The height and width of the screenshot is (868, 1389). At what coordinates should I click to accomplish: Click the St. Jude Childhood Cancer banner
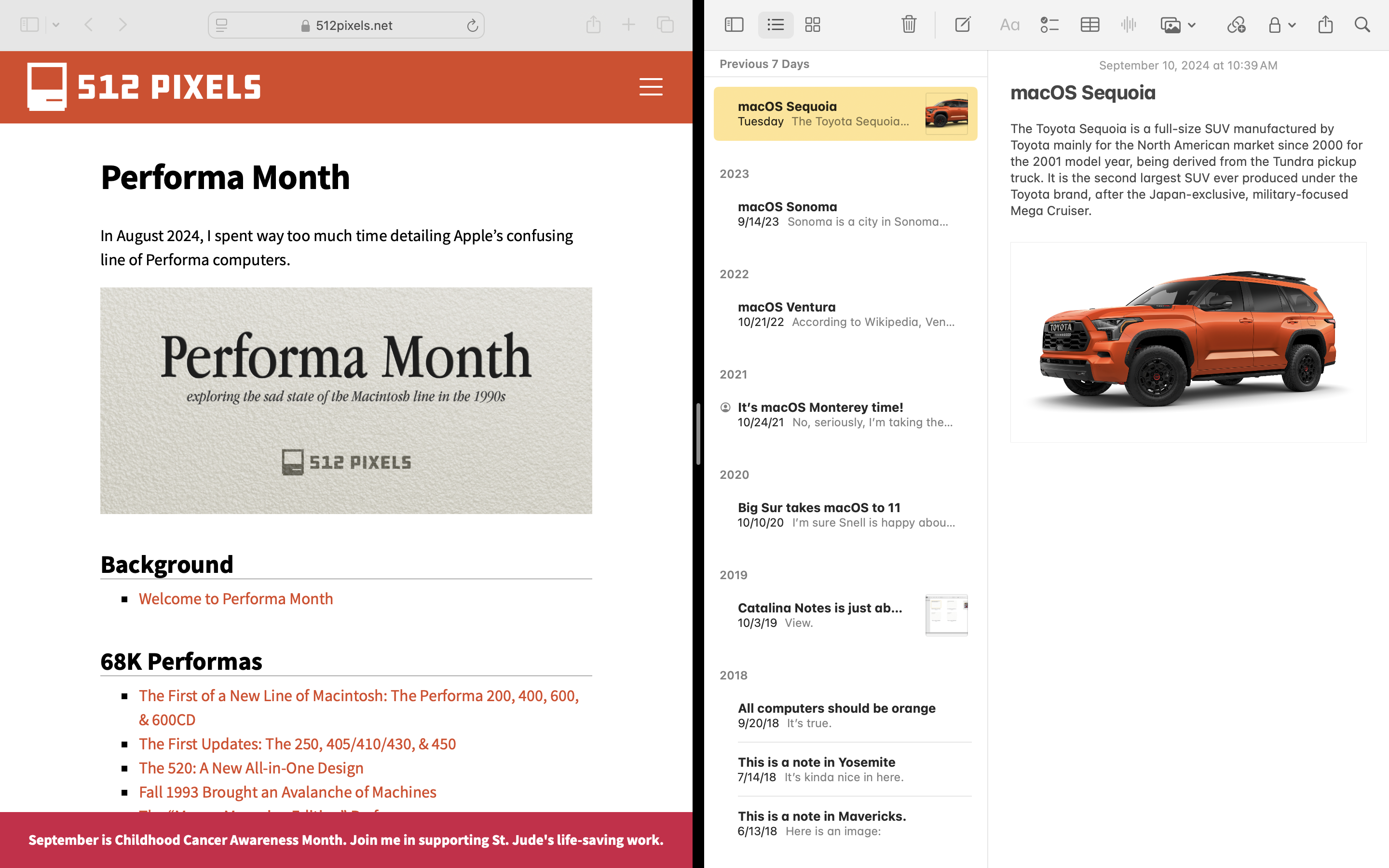(x=346, y=839)
